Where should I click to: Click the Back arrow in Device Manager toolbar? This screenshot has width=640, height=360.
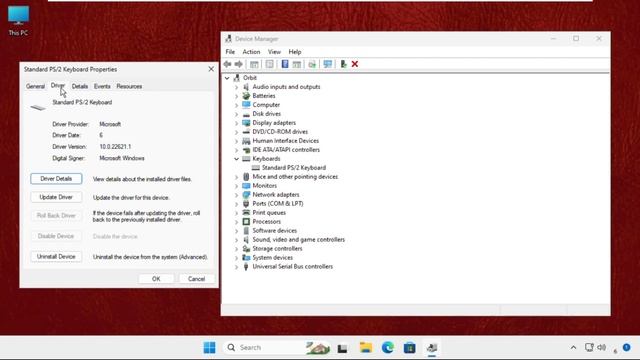(x=227, y=64)
